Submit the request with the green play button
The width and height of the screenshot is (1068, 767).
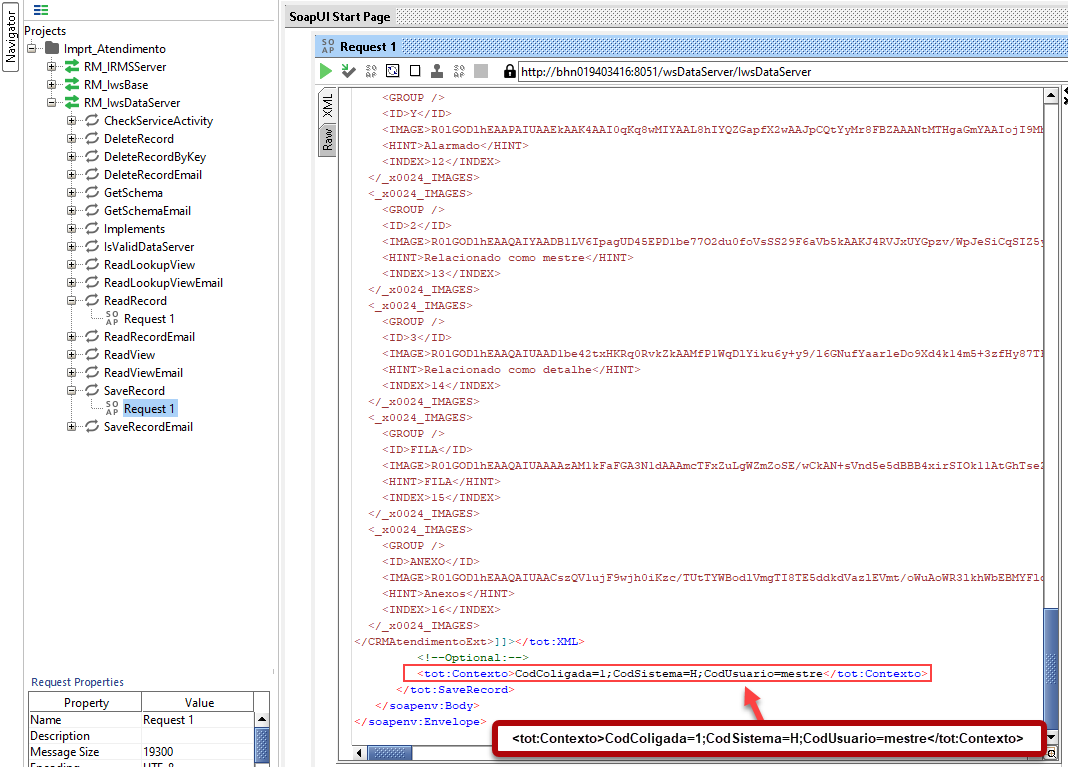coord(326,71)
